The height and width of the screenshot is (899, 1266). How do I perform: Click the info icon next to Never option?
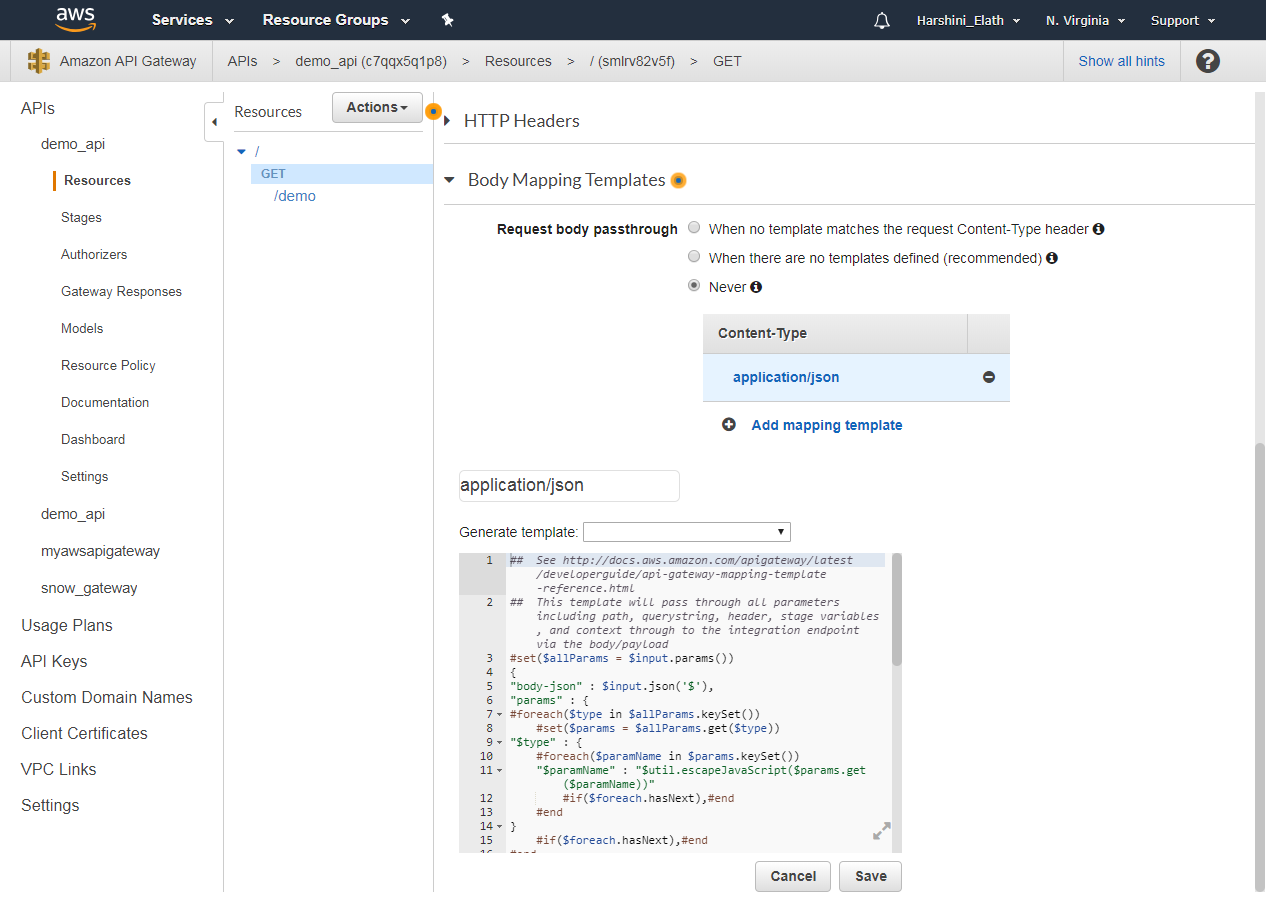[757, 287]
